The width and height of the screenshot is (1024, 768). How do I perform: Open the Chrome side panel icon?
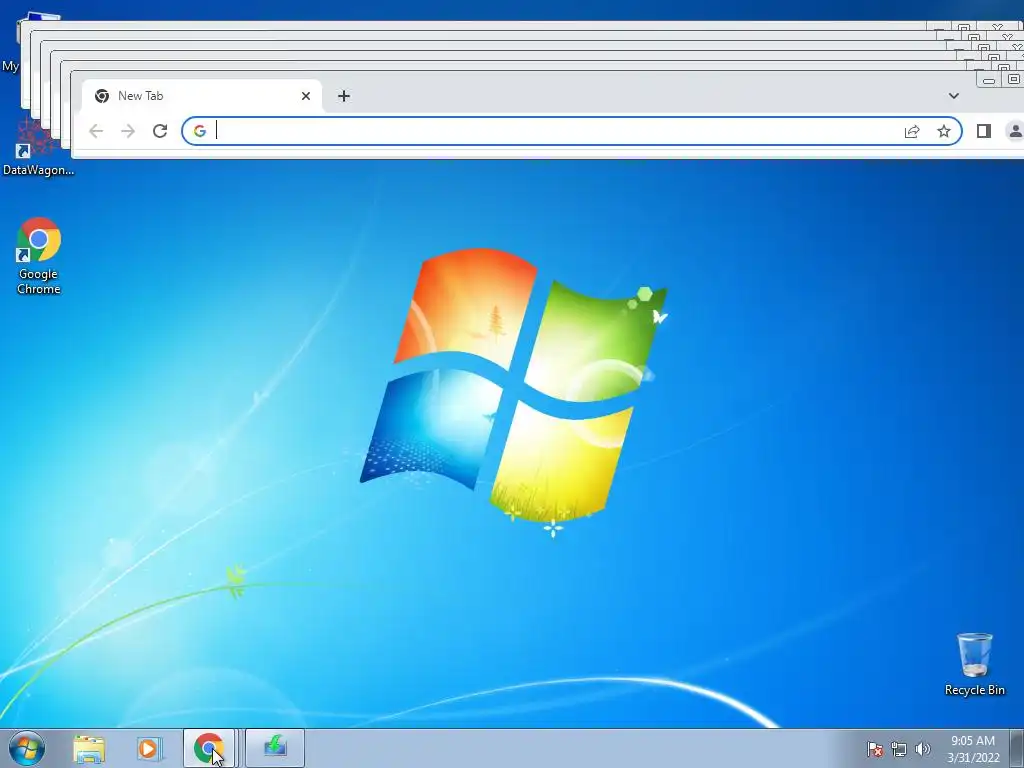pyautogui.click(x=984, y=131)
